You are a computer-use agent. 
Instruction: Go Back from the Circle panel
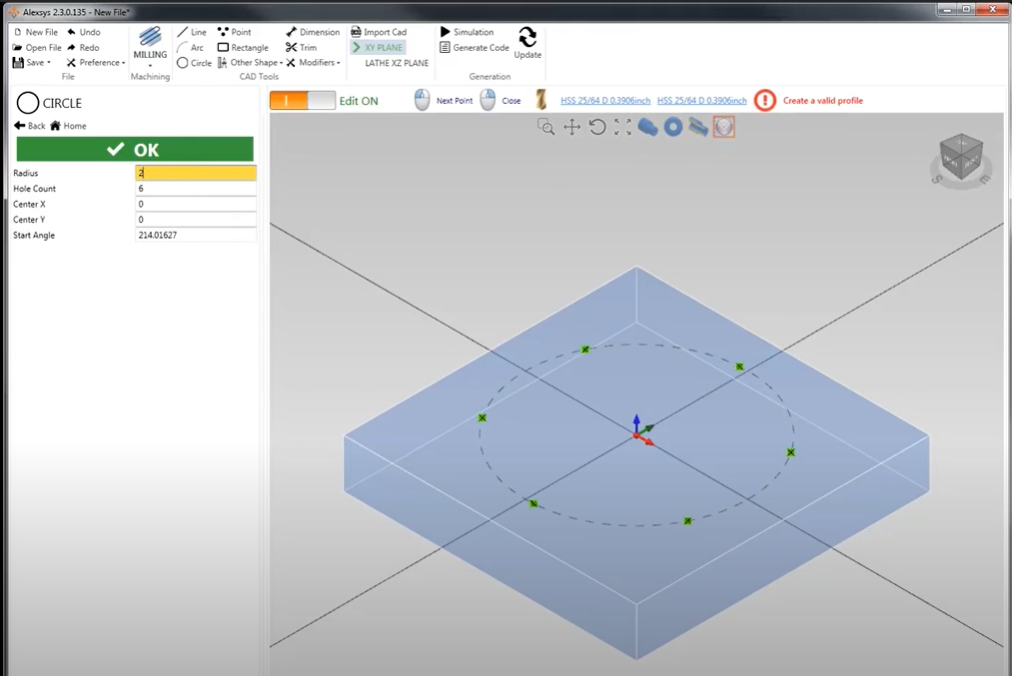coord(30,126)
